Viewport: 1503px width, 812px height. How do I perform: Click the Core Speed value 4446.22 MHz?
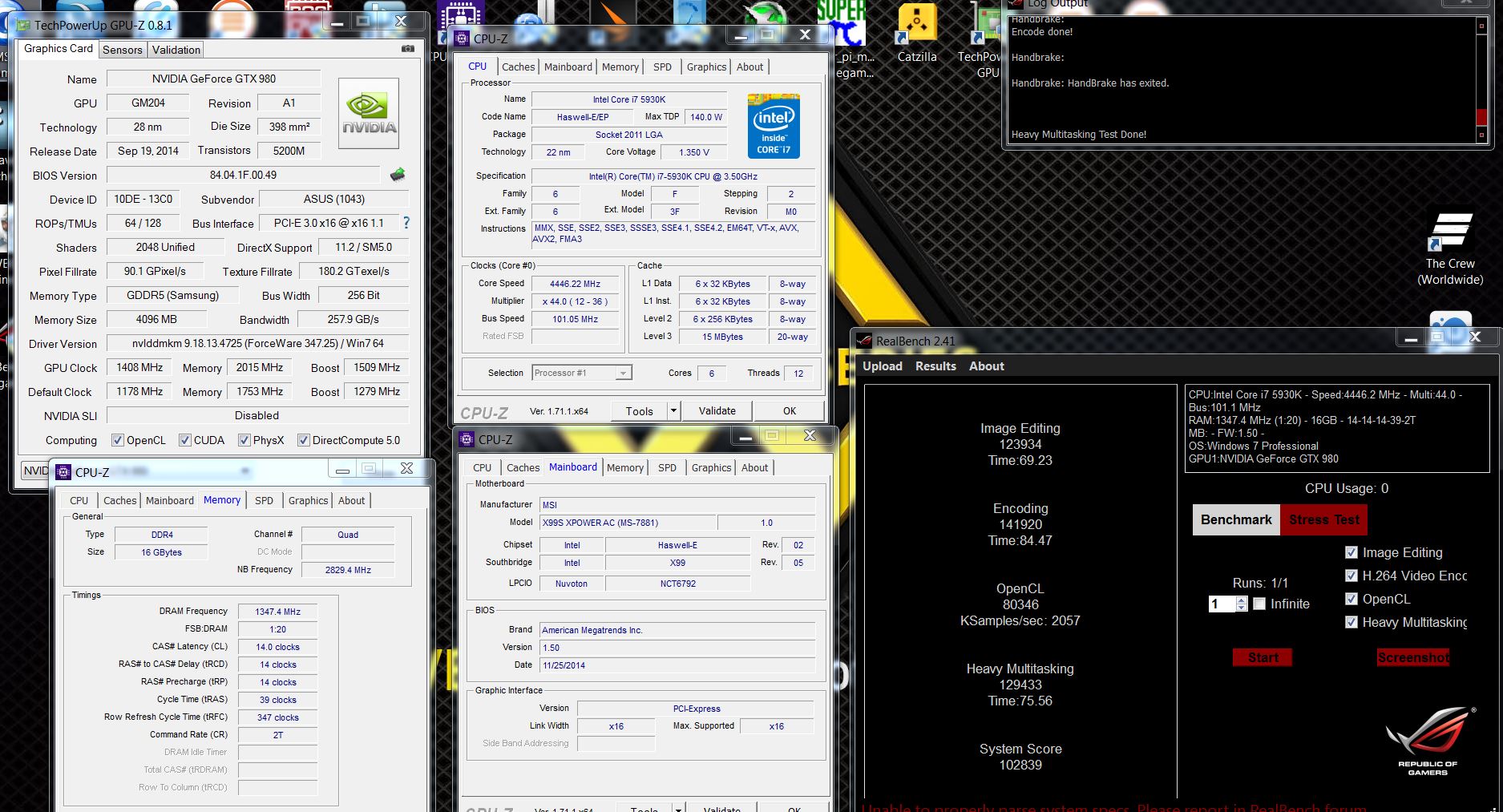pos(575,284)
